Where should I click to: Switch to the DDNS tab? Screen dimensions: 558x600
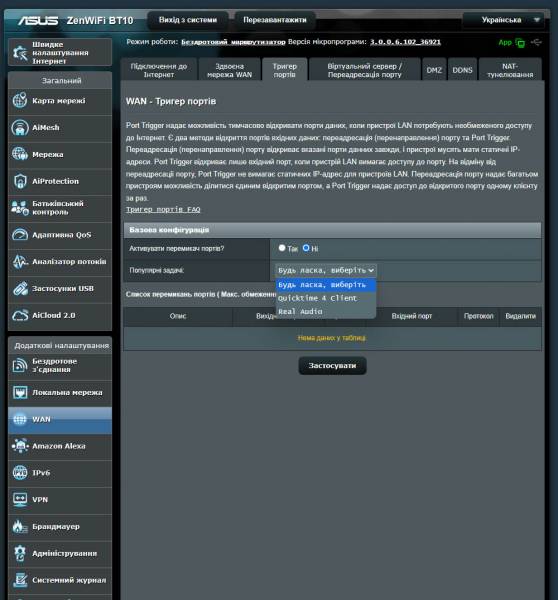point(462,70)
